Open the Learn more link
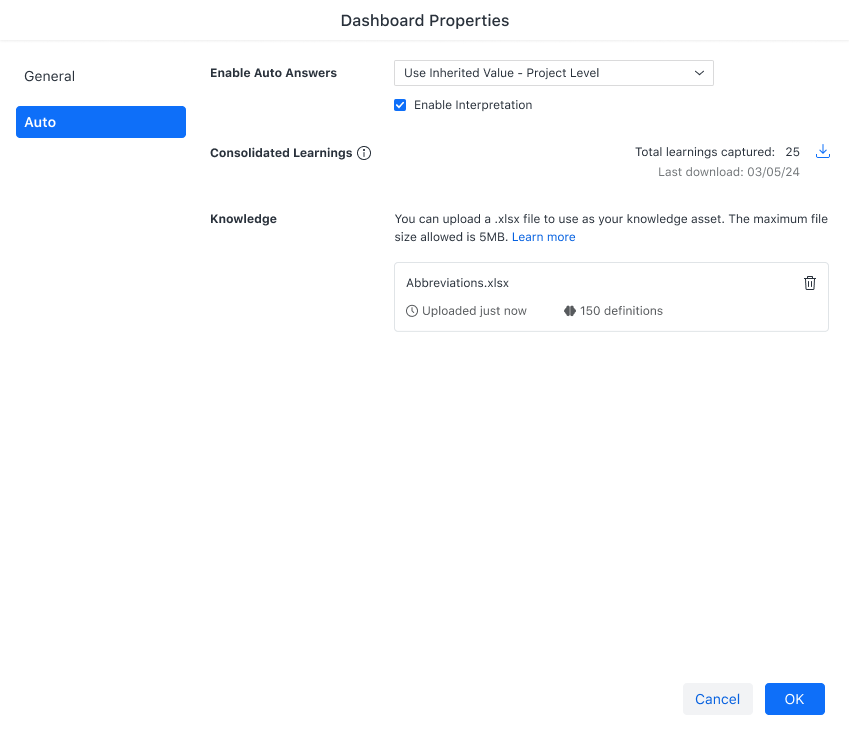 click(x=543, y=237)
